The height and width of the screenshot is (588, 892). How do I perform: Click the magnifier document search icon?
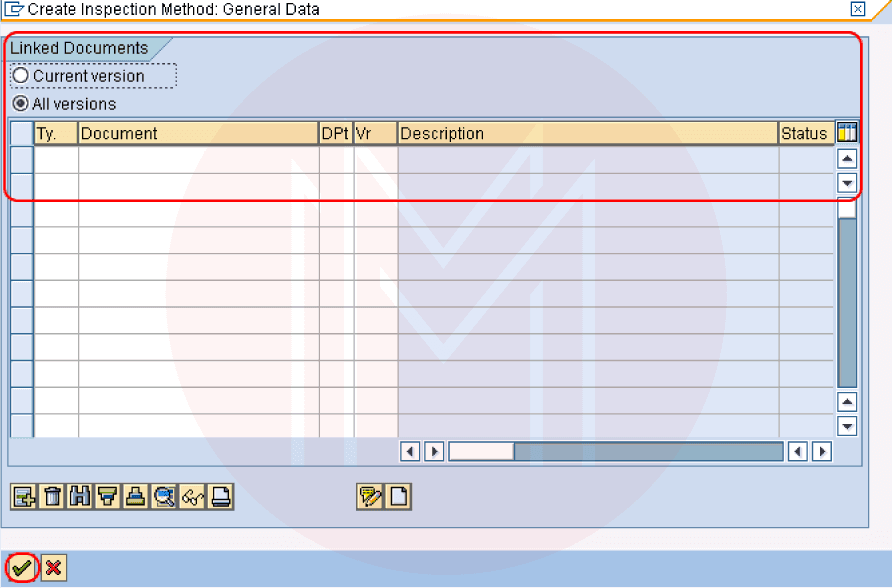(x=164, y=497)
